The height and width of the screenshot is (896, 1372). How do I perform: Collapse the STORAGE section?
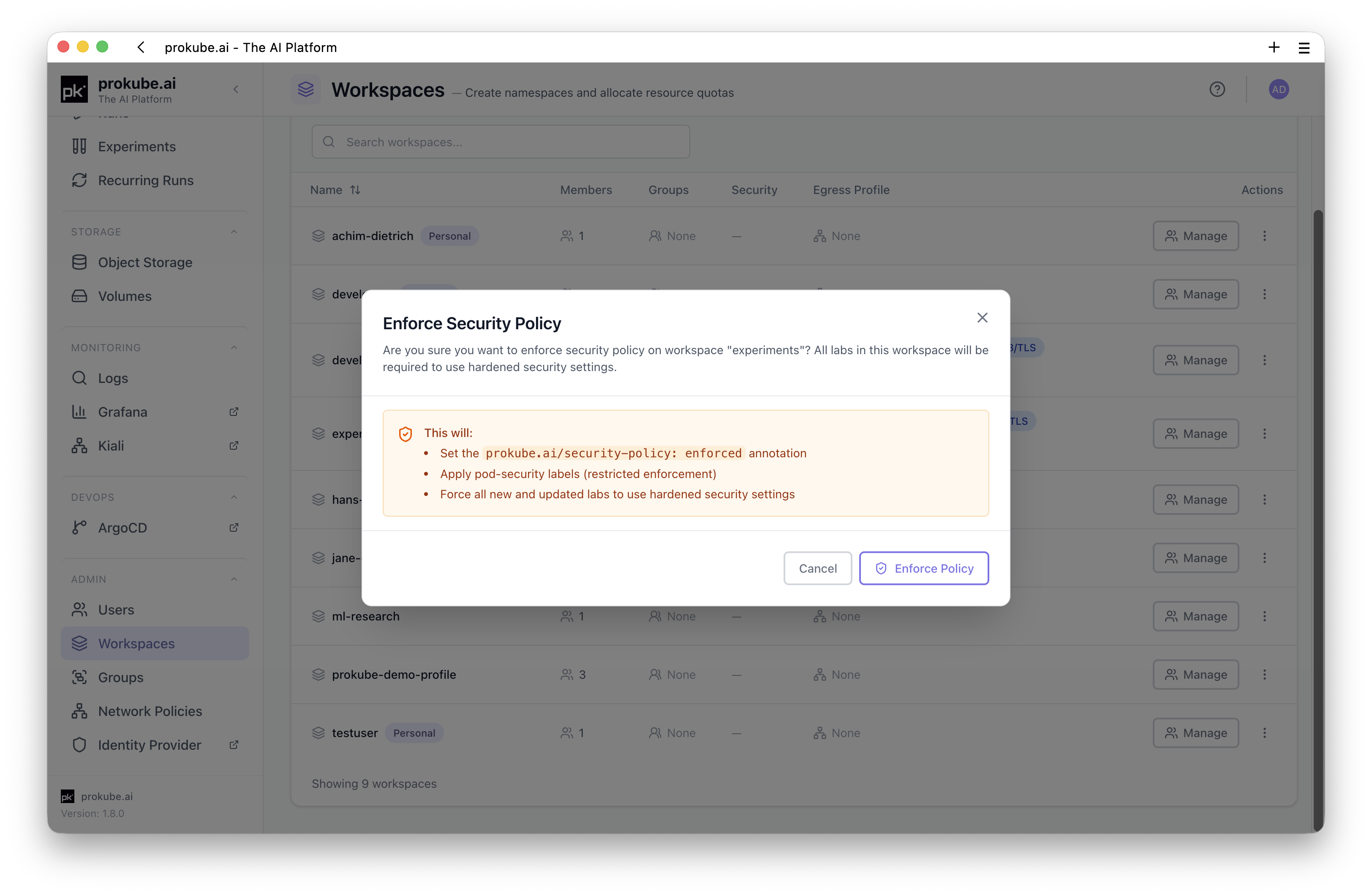coord(234,232)
